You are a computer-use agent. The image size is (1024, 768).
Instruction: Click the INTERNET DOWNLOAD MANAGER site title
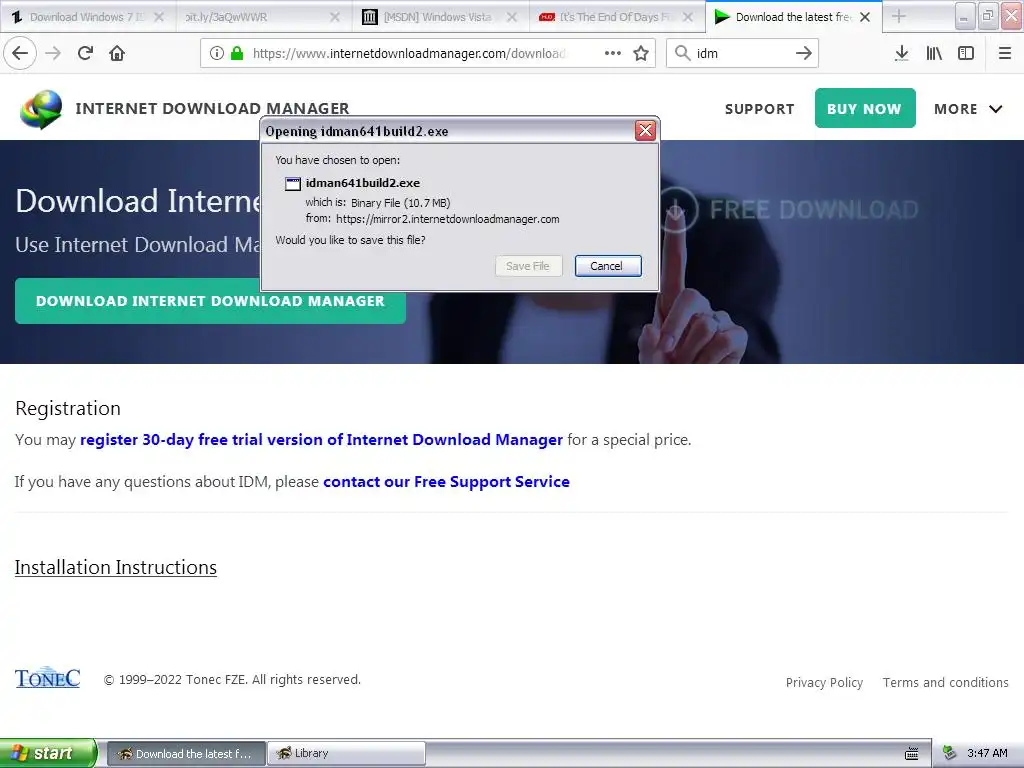[212, 108]
